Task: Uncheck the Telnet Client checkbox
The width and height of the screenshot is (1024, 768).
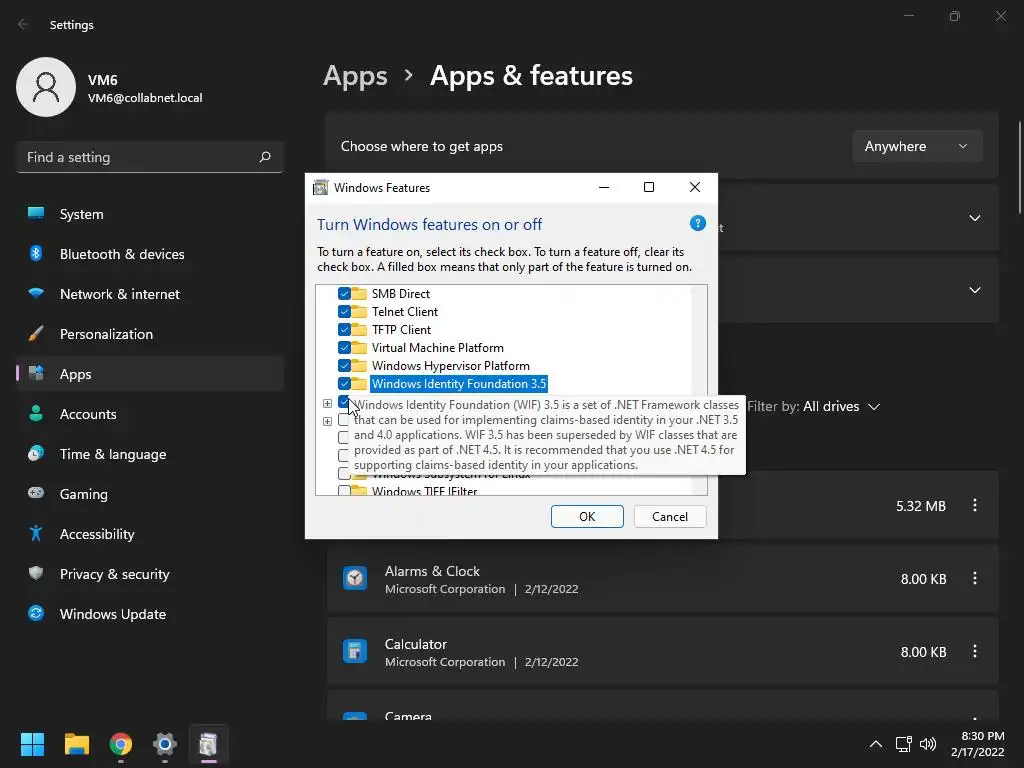Action: 344,312
